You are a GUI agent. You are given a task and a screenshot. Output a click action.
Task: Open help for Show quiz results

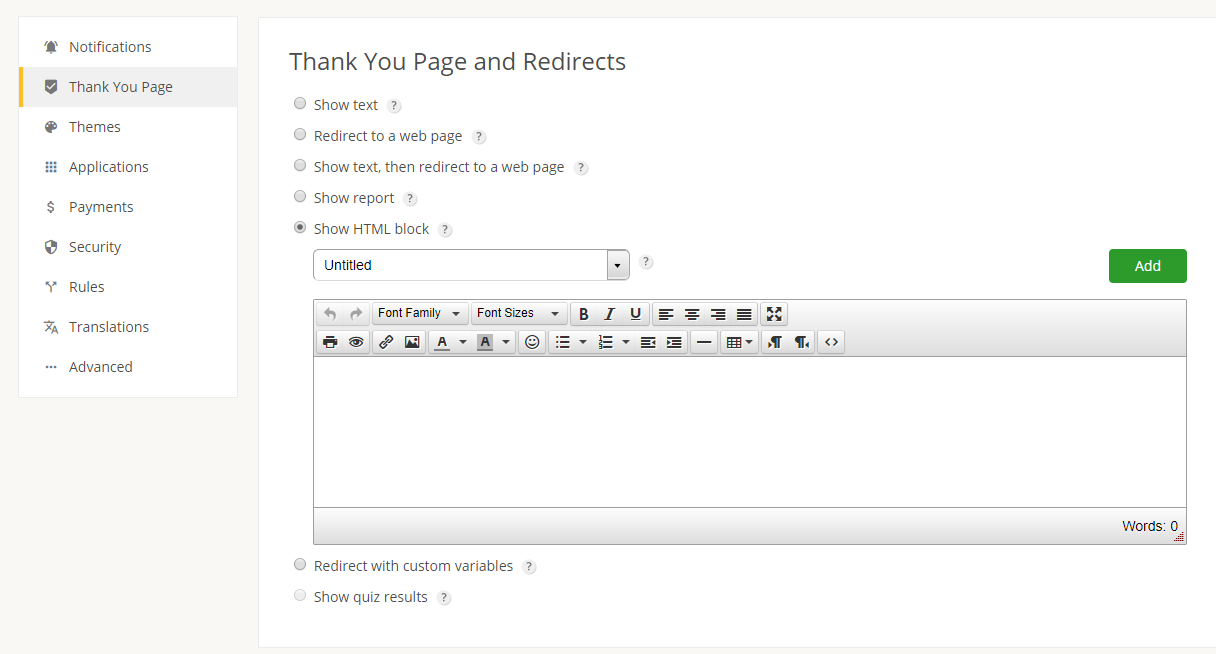(444, 598)
